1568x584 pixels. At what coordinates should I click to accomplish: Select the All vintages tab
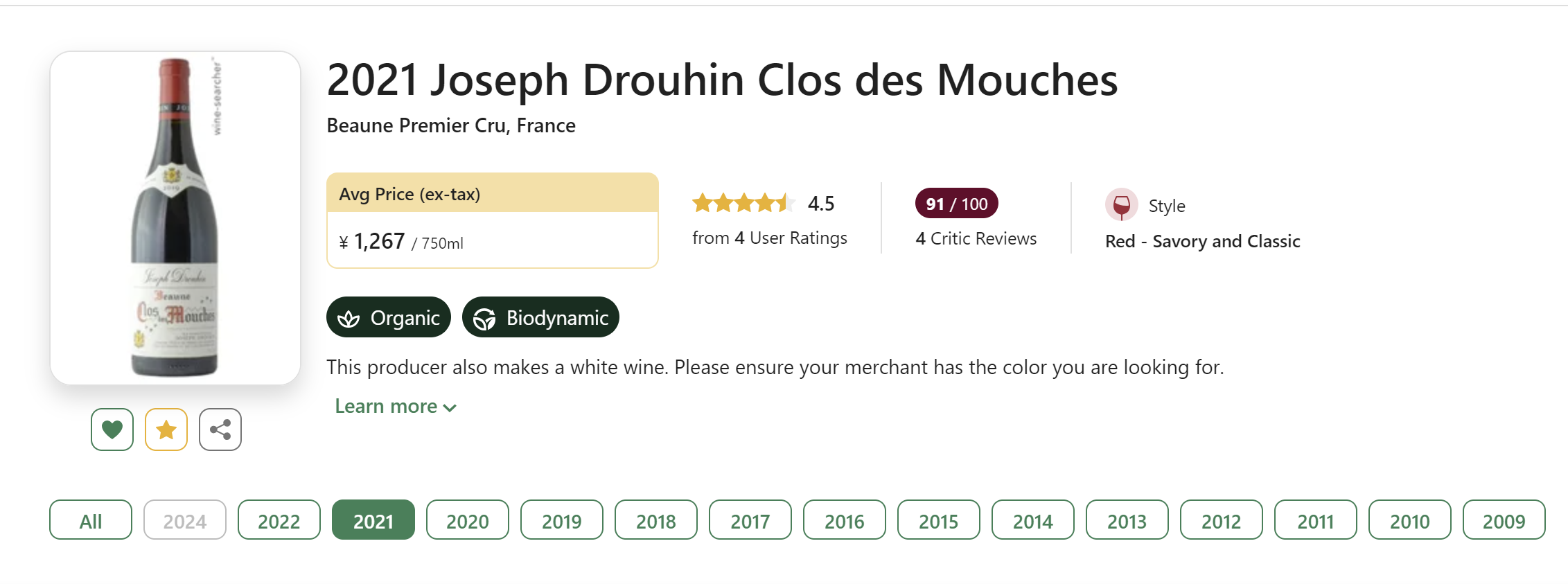click(91, 520)
